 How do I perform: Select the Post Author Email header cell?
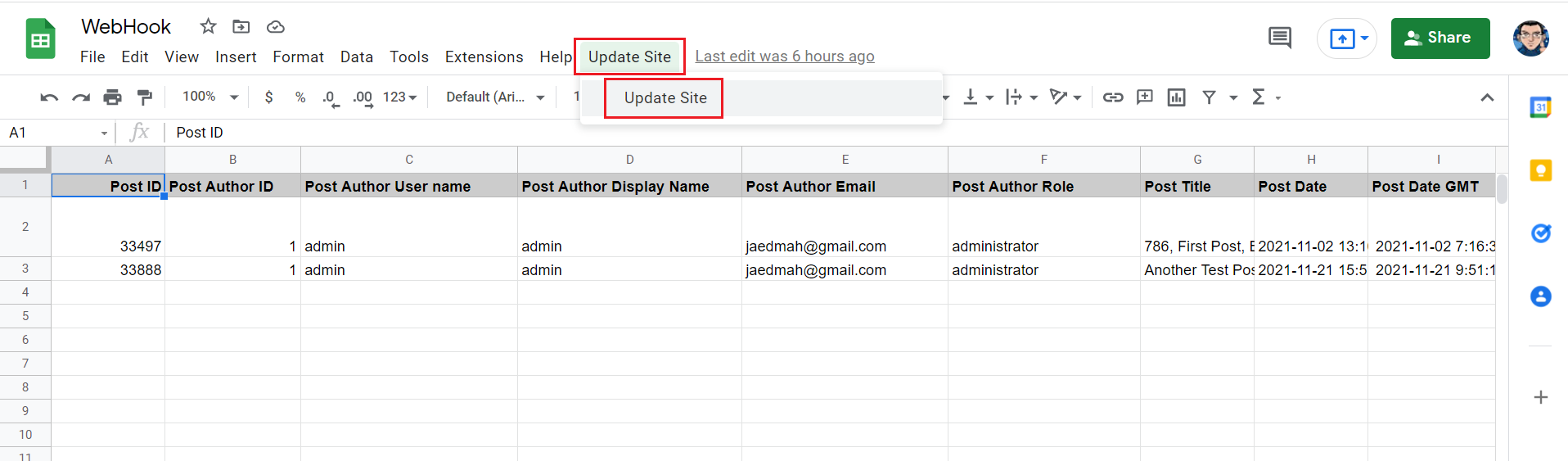click(x=845, y=186)
